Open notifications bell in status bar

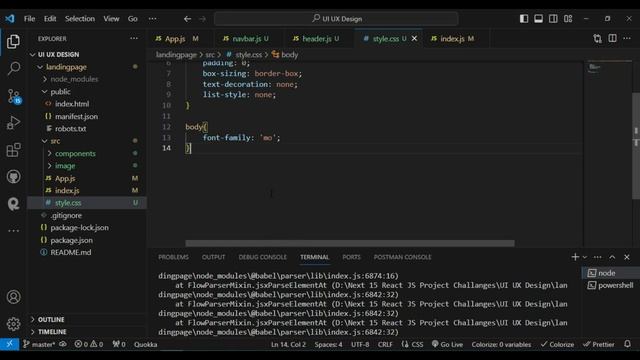coord(627,344)
